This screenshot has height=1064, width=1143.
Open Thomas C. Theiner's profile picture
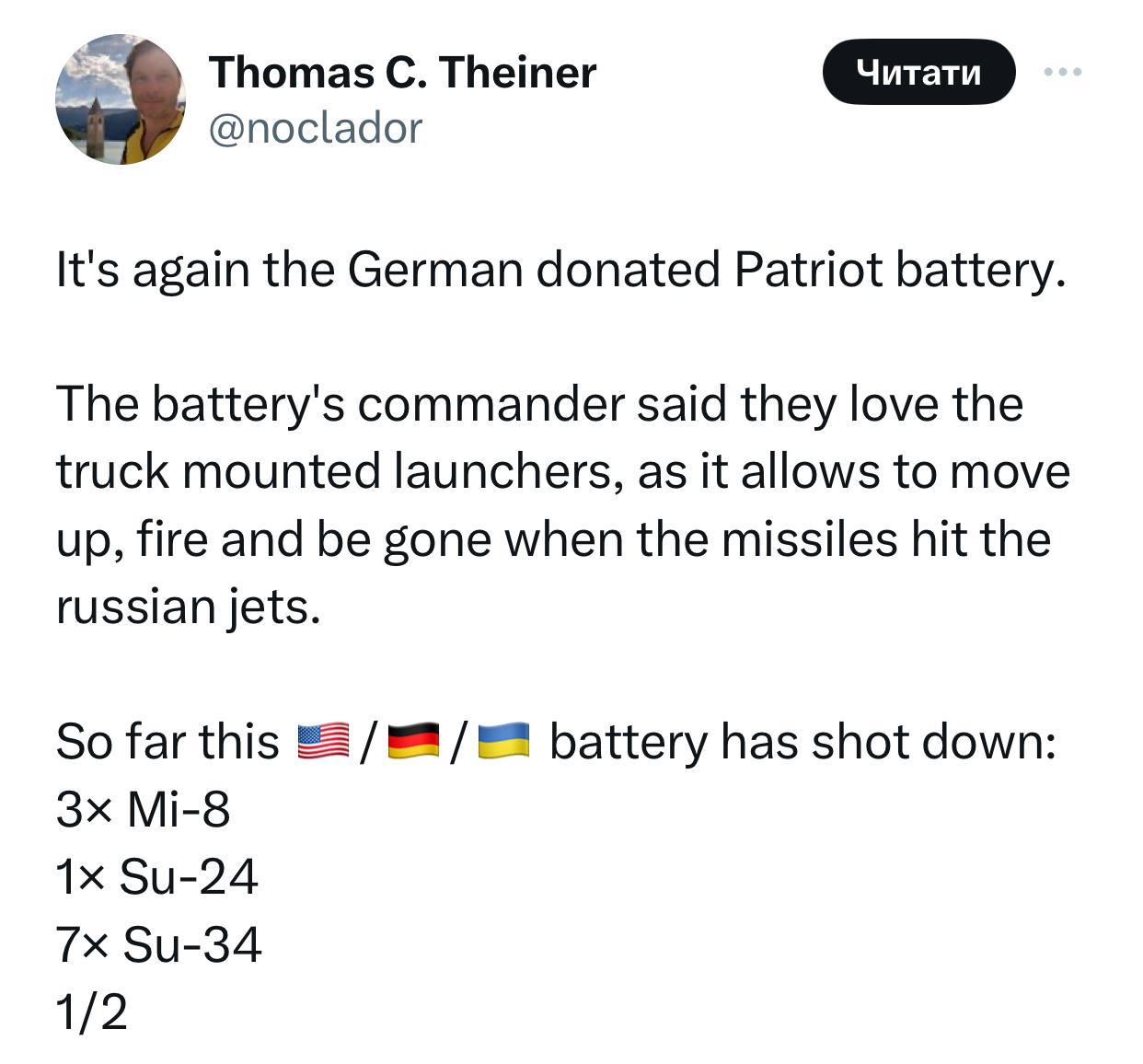pos(121,99)
